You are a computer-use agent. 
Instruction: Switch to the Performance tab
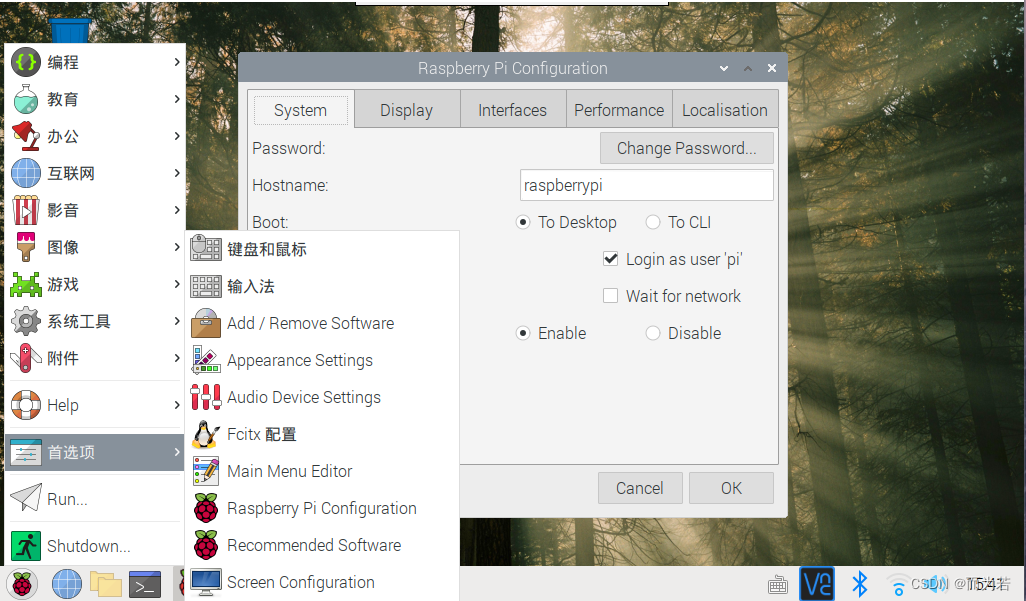tap(619, 110)
